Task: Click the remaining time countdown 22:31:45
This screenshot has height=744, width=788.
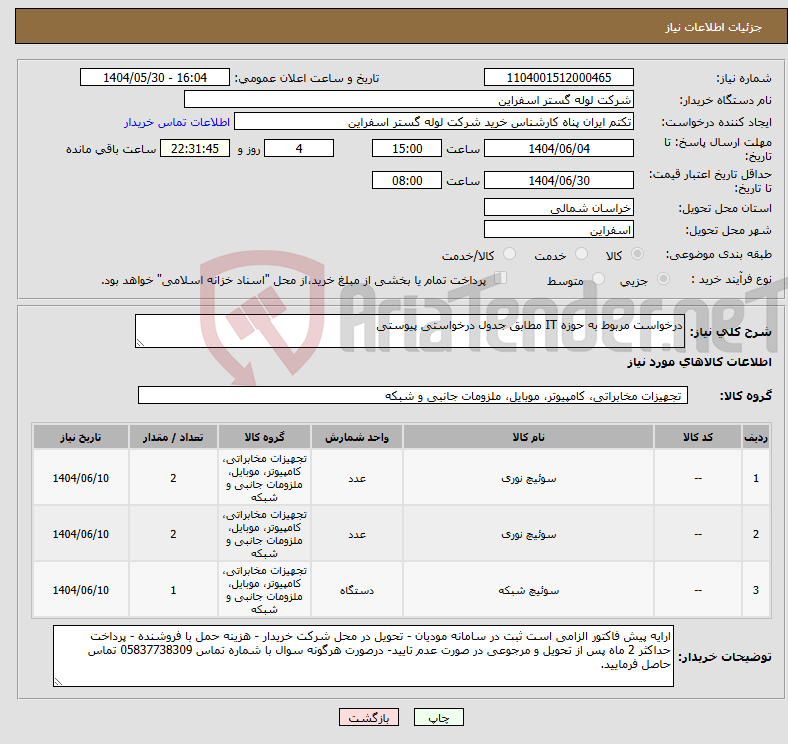Action: pos(195,148)
